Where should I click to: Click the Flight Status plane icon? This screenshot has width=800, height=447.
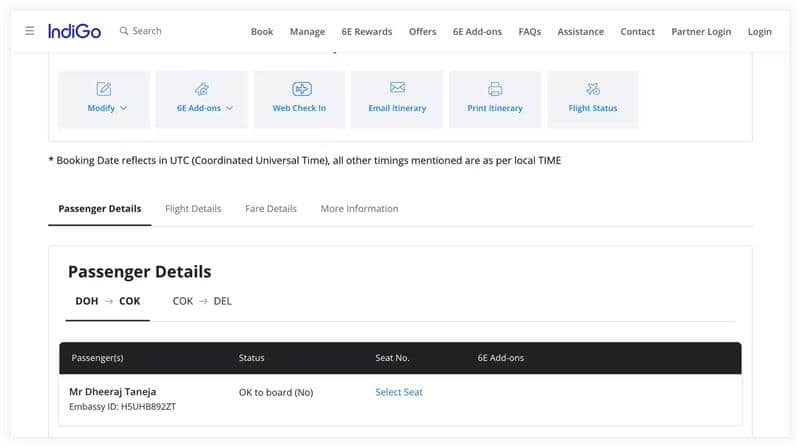tap(593, 89)
